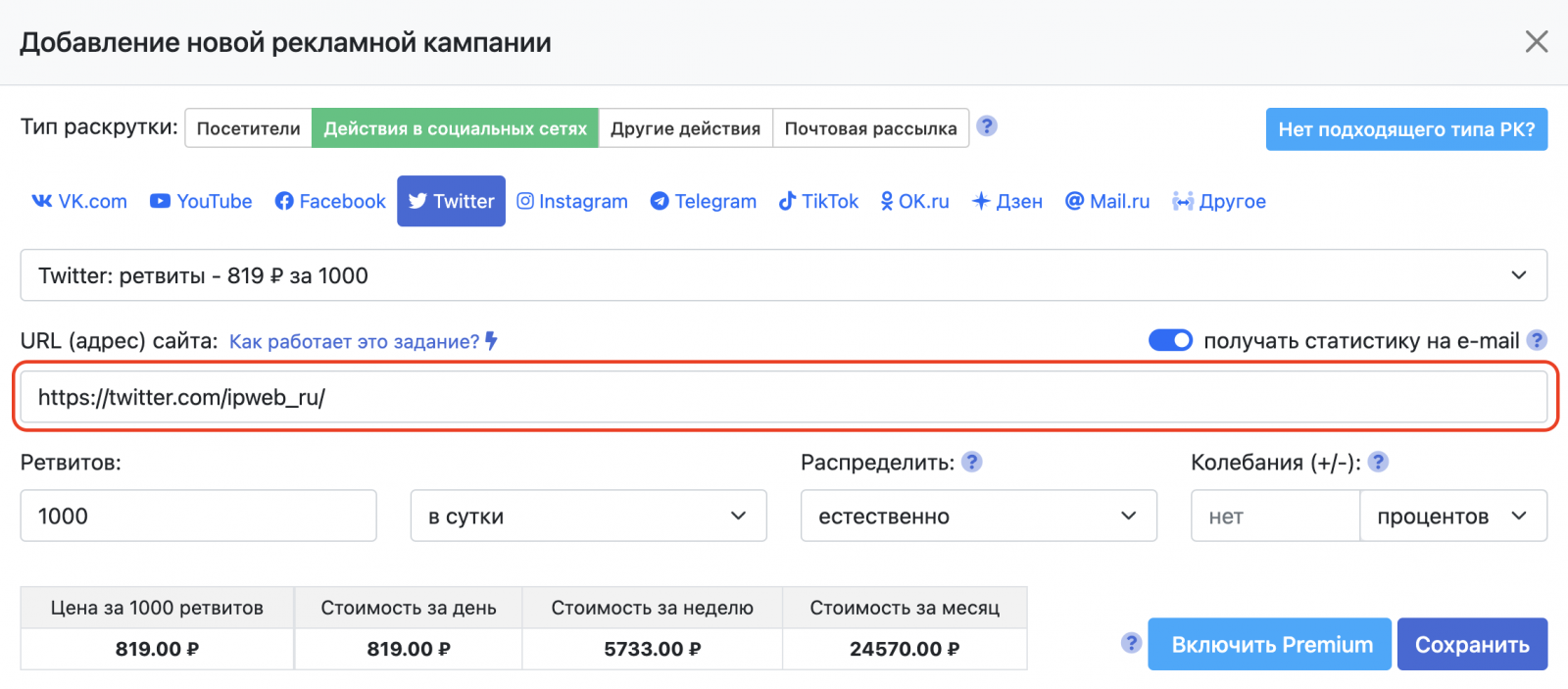Click the help icon next to Колебания
The width and height of the screenshot is (1568, 689).
(x=1378, y=462)
